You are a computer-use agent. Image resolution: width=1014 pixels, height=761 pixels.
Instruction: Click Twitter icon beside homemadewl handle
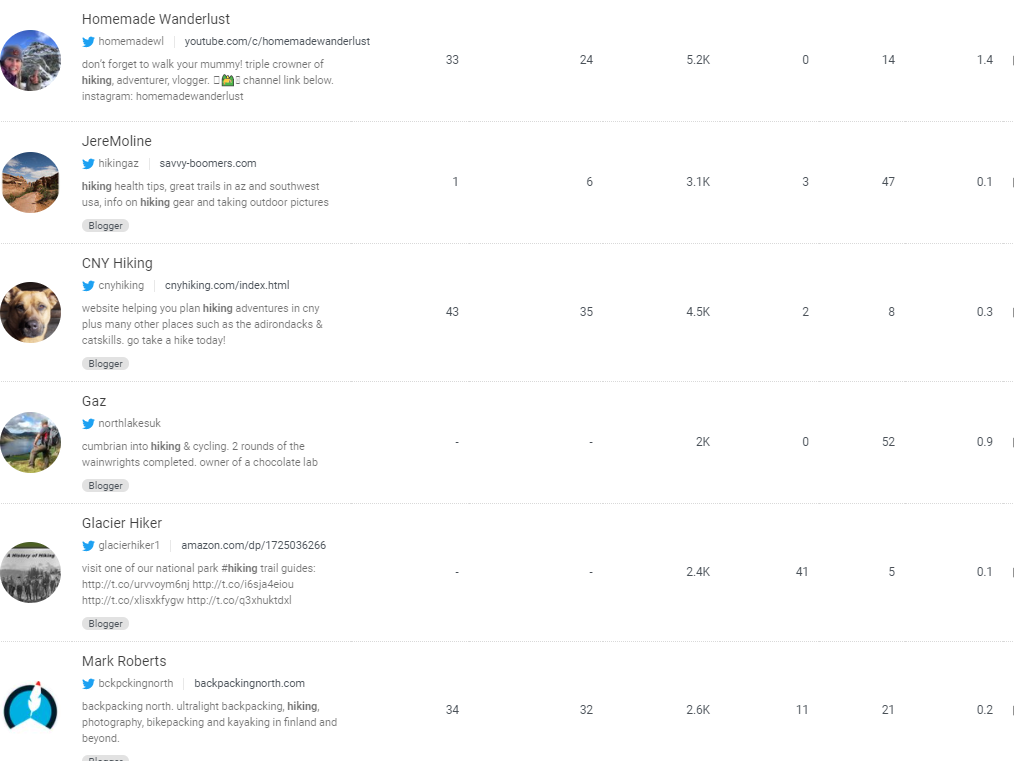click(89, 41)
